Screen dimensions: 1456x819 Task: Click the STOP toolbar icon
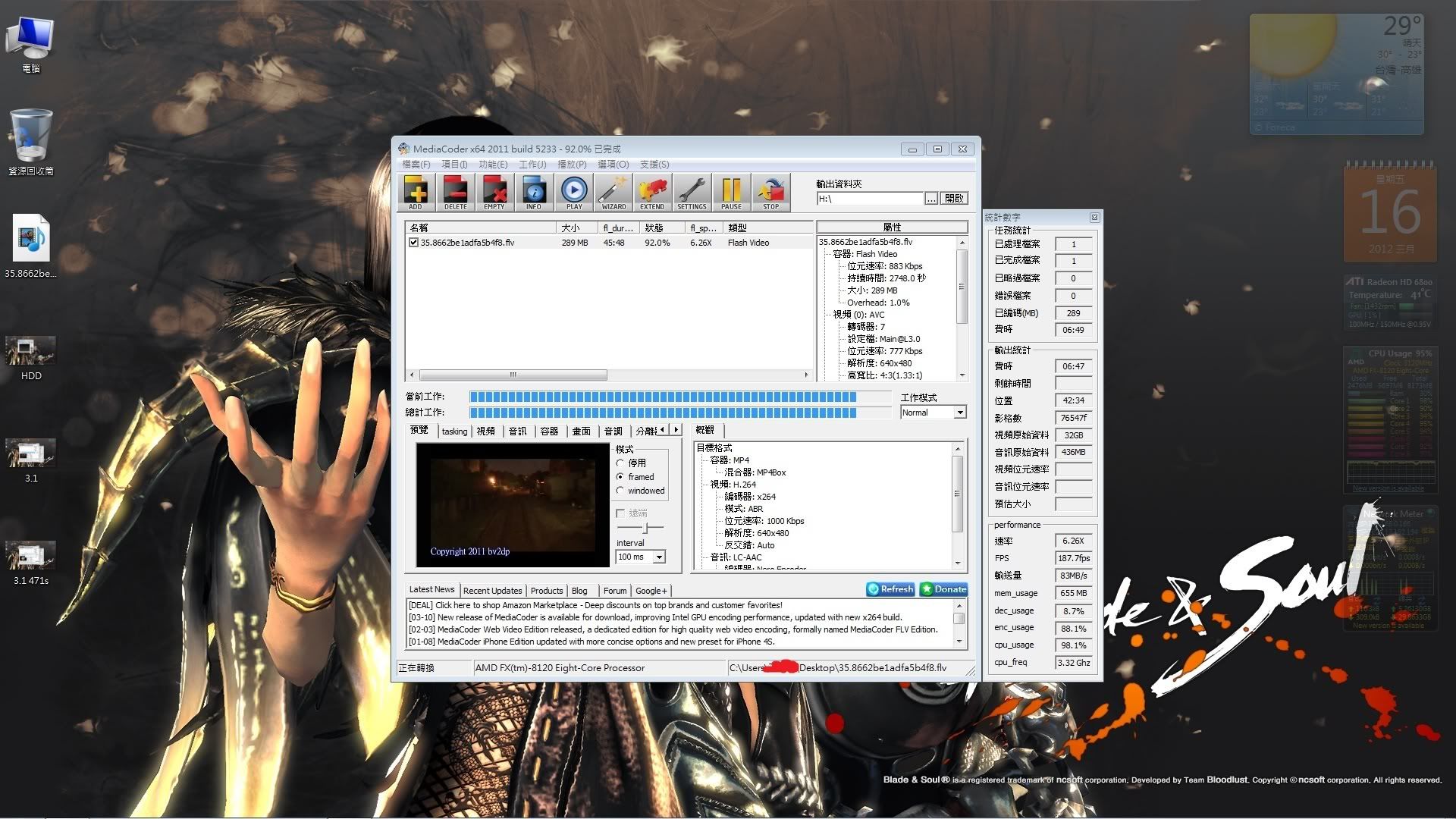click(771, 192)
